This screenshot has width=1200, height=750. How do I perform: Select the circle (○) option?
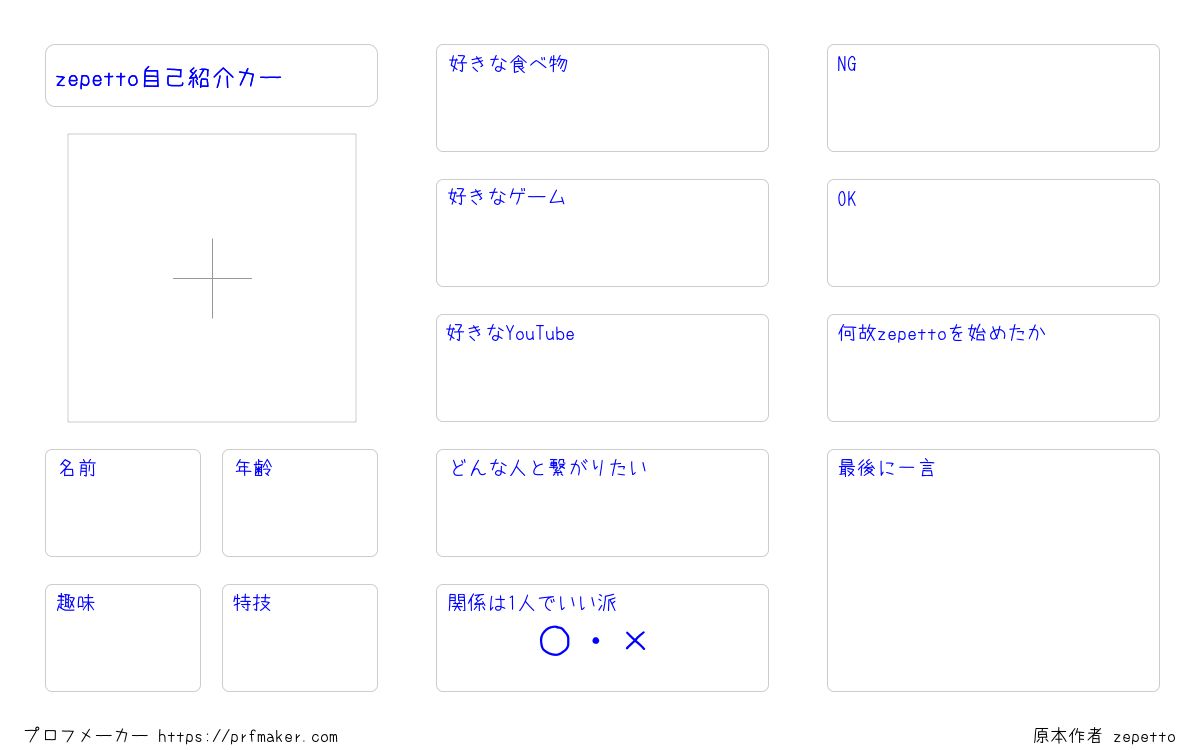(555, 641)
